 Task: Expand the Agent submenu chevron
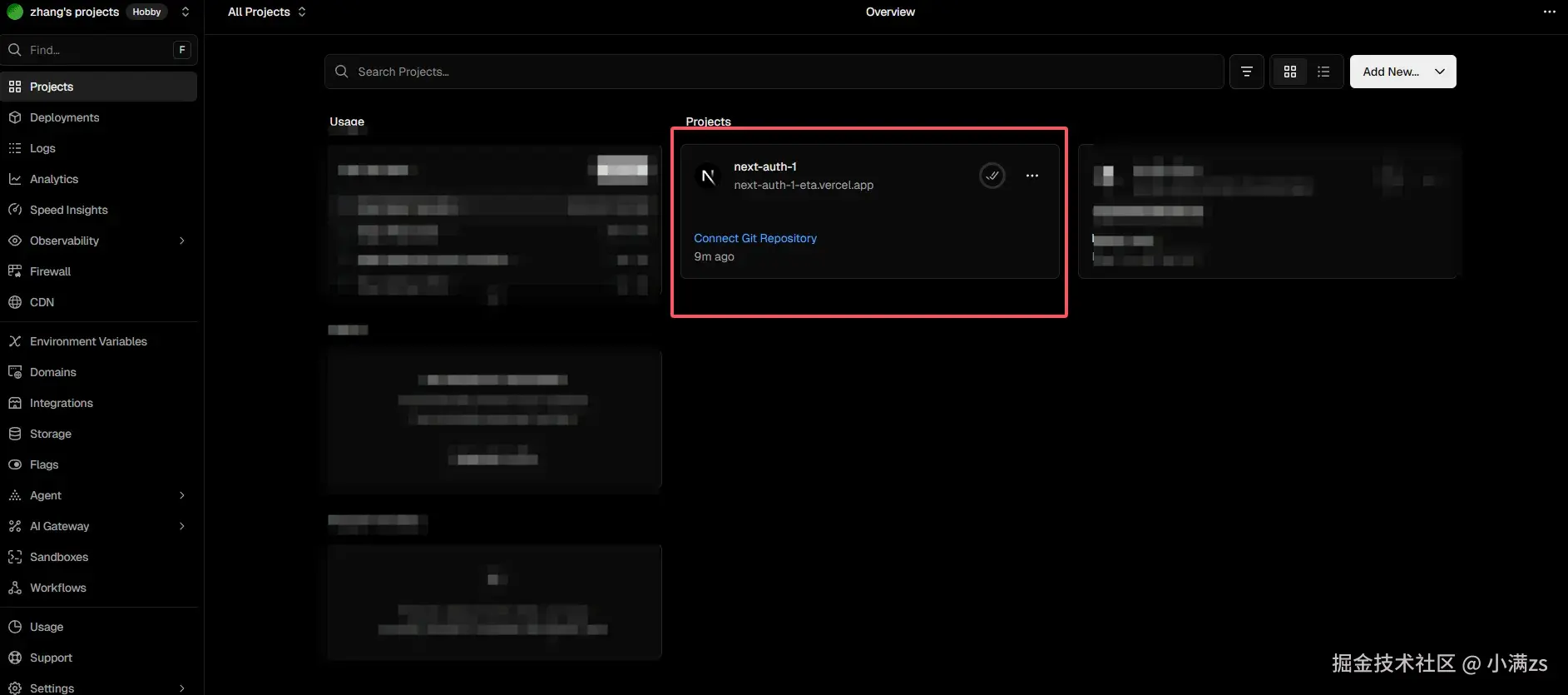click(x=182, y=495)
